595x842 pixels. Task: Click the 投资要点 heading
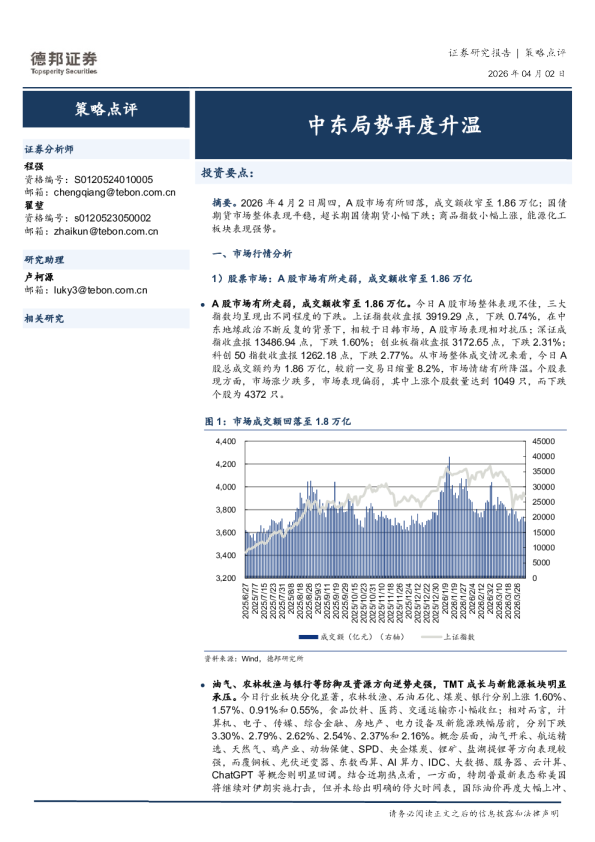227,173
